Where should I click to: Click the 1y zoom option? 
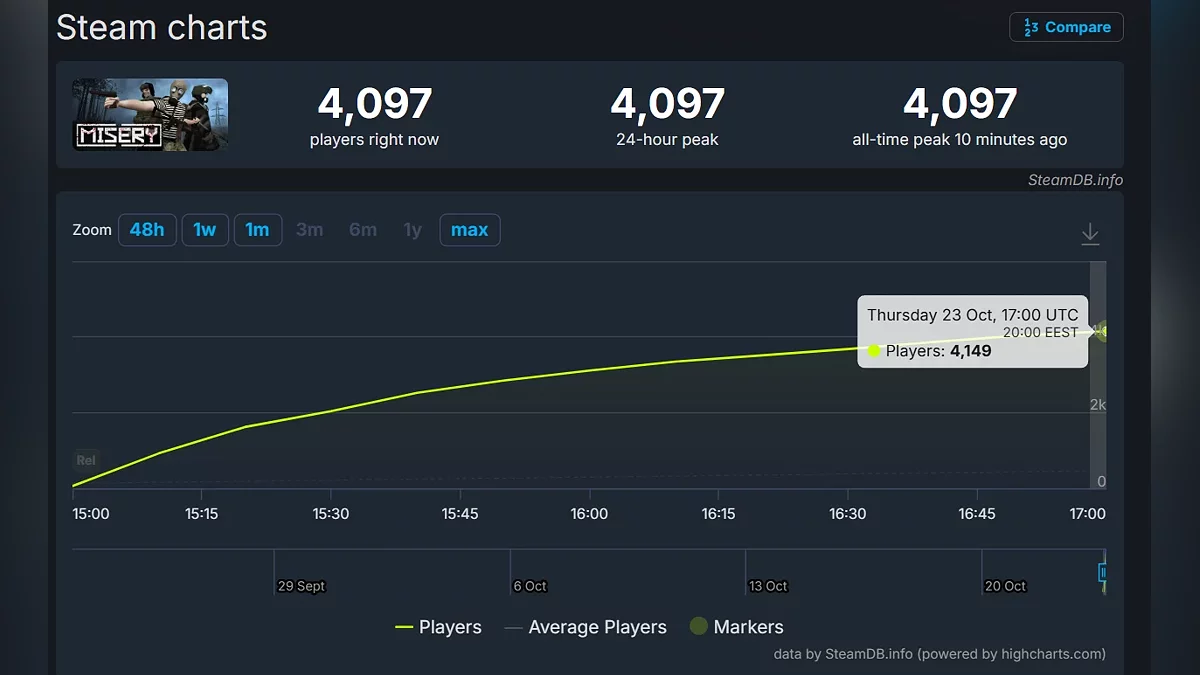412,230
